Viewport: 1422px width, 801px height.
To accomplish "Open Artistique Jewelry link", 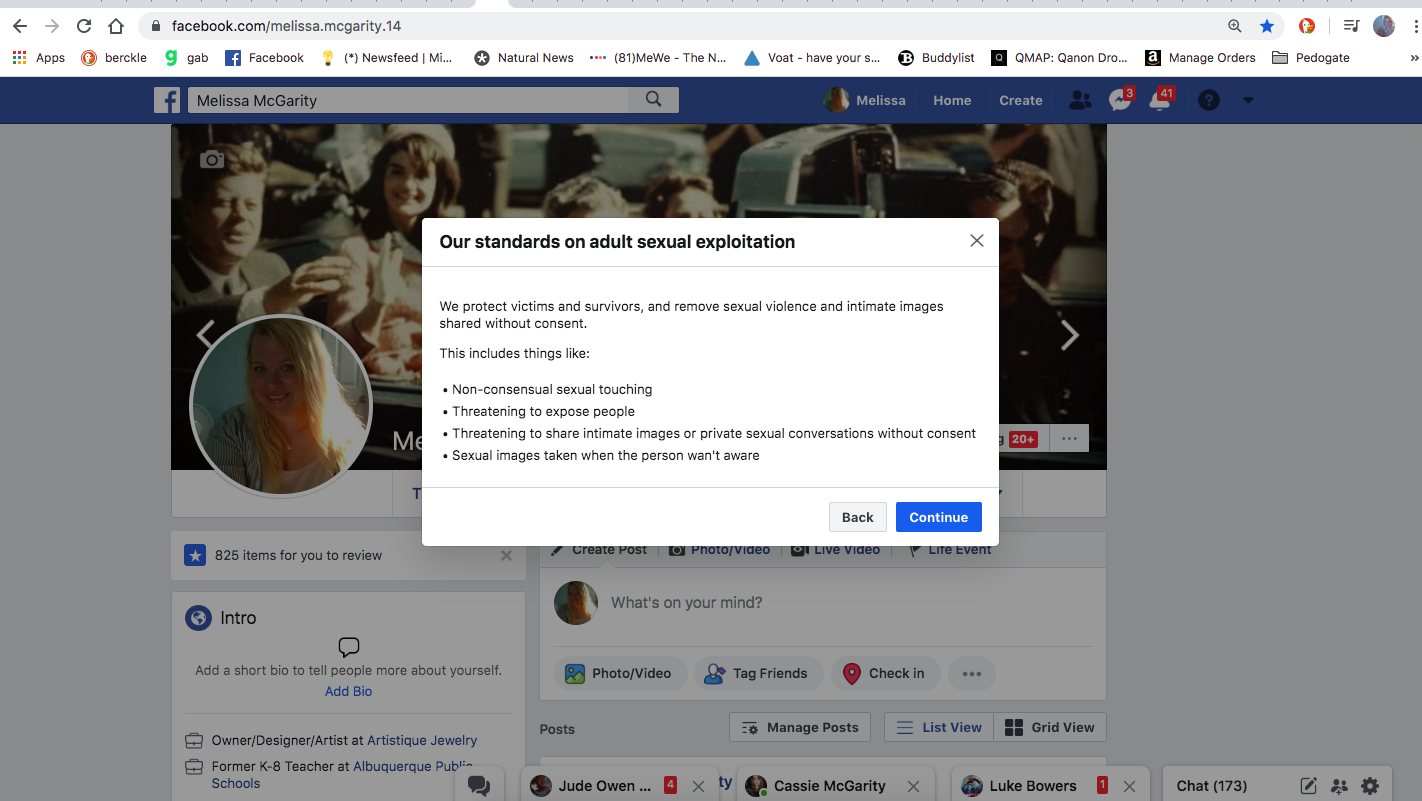I will [x=422, y=741].
